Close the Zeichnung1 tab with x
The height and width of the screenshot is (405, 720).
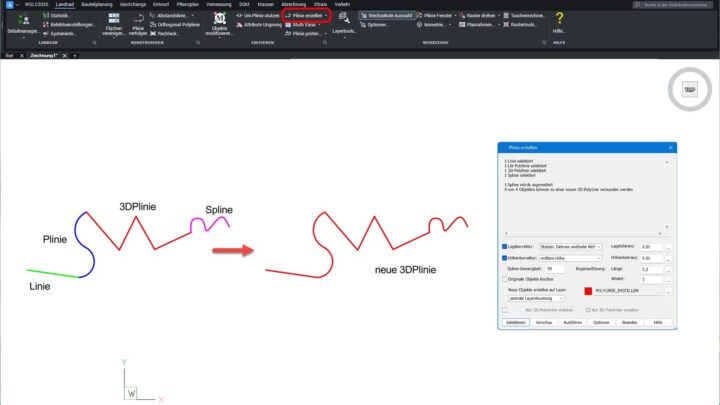point(64,56)
